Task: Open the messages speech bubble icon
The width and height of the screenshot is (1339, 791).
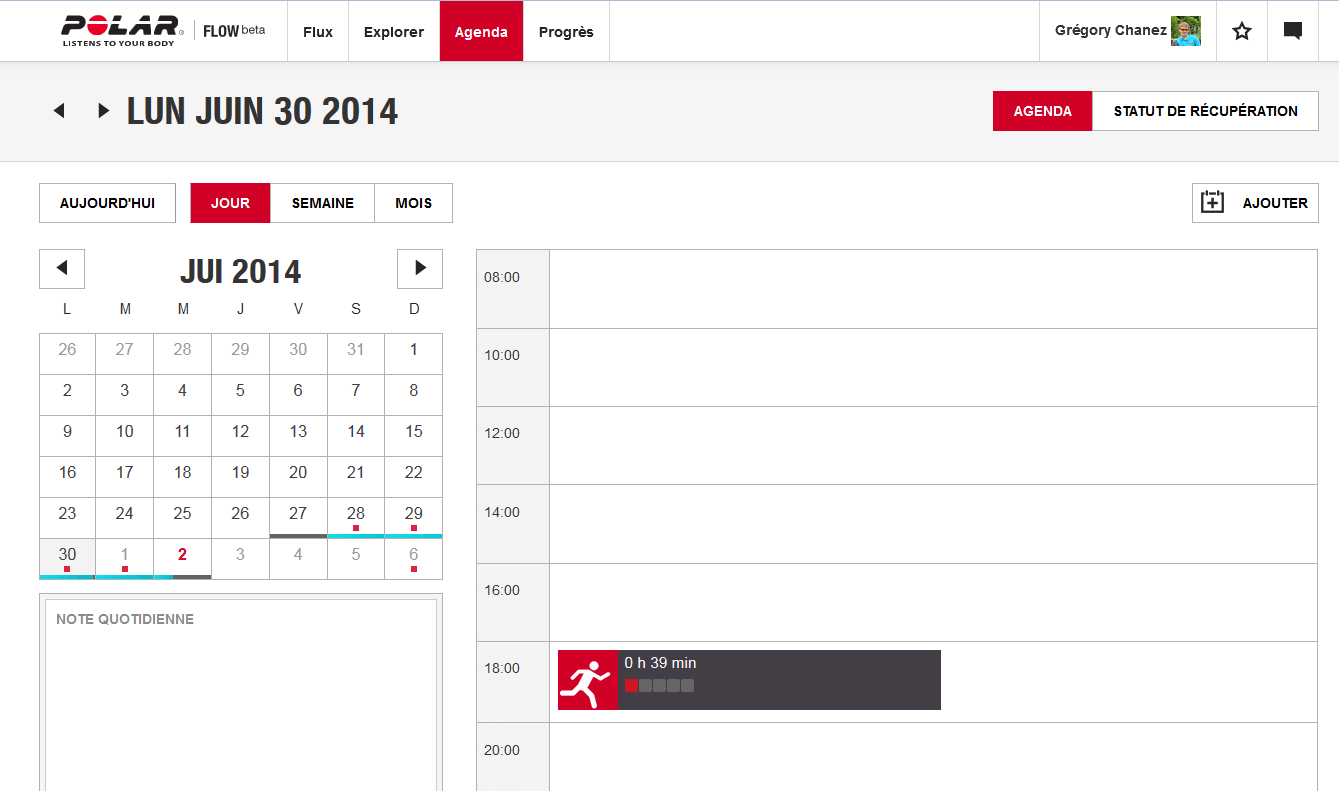Action: [1292, 31]
